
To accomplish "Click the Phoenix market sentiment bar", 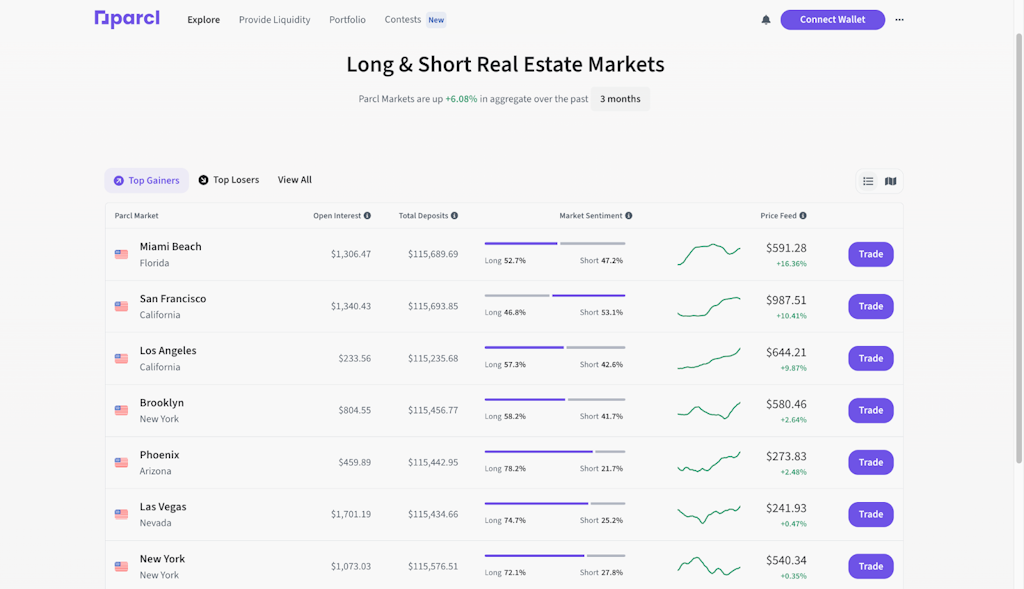I will (554, 451).
